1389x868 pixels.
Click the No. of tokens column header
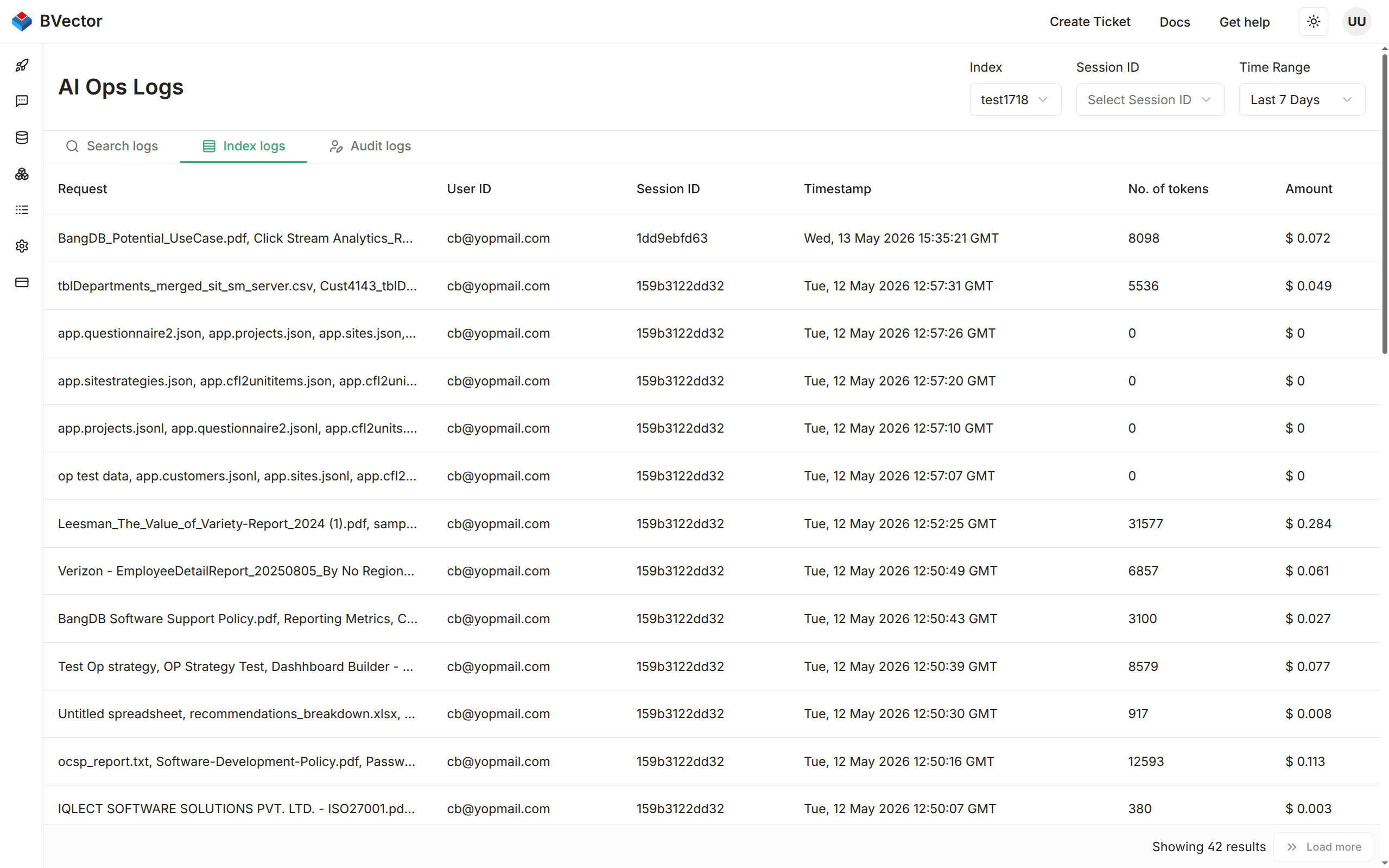1168,189
